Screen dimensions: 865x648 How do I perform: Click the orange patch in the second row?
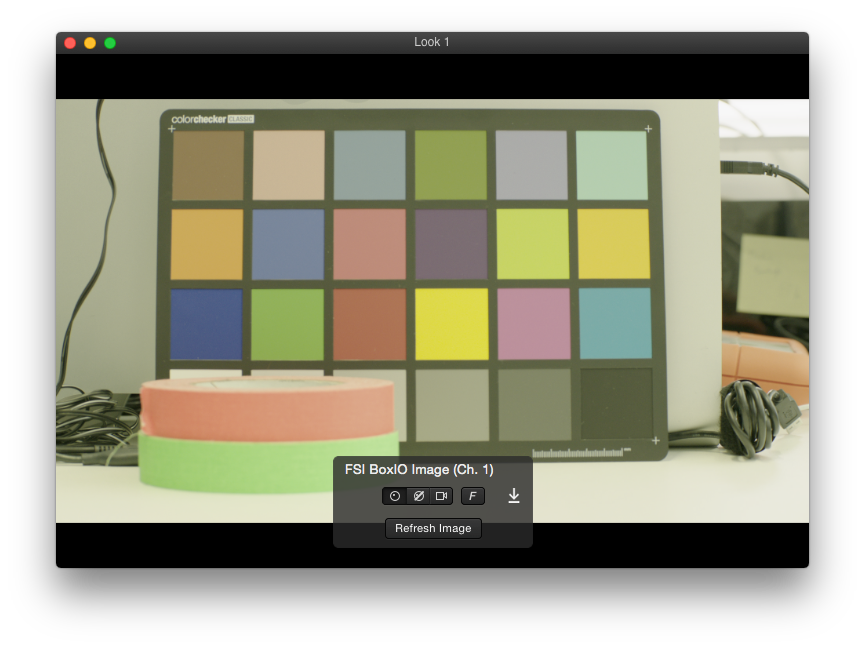(206, 244)
